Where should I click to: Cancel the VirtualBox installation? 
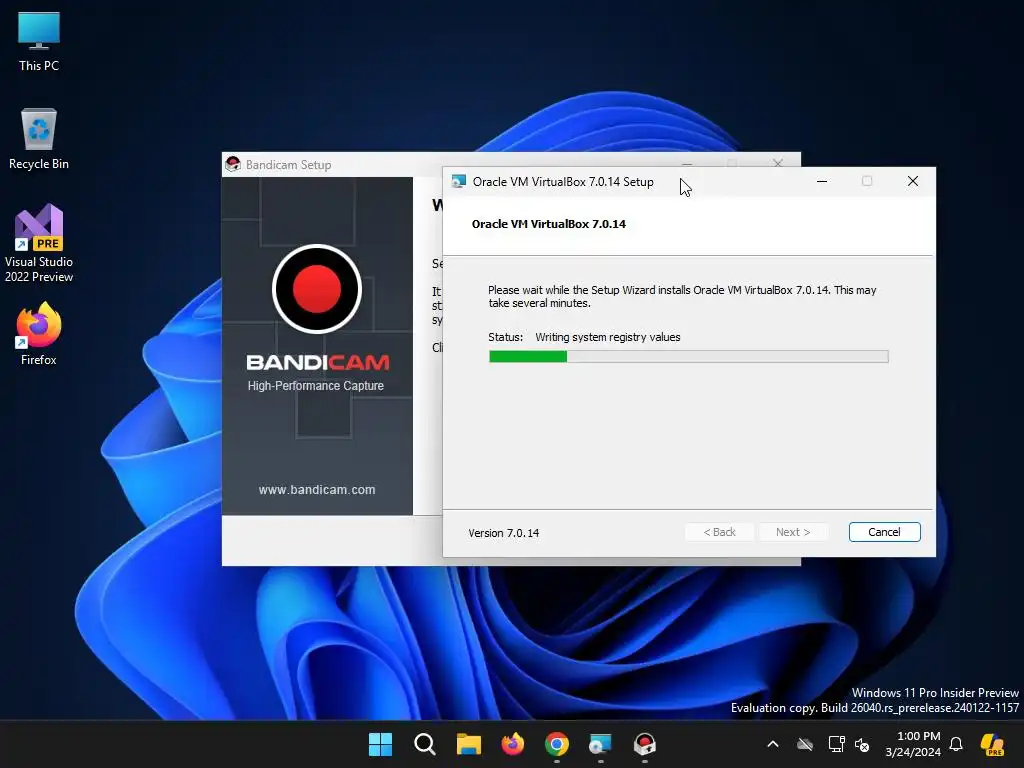[884, 532]
